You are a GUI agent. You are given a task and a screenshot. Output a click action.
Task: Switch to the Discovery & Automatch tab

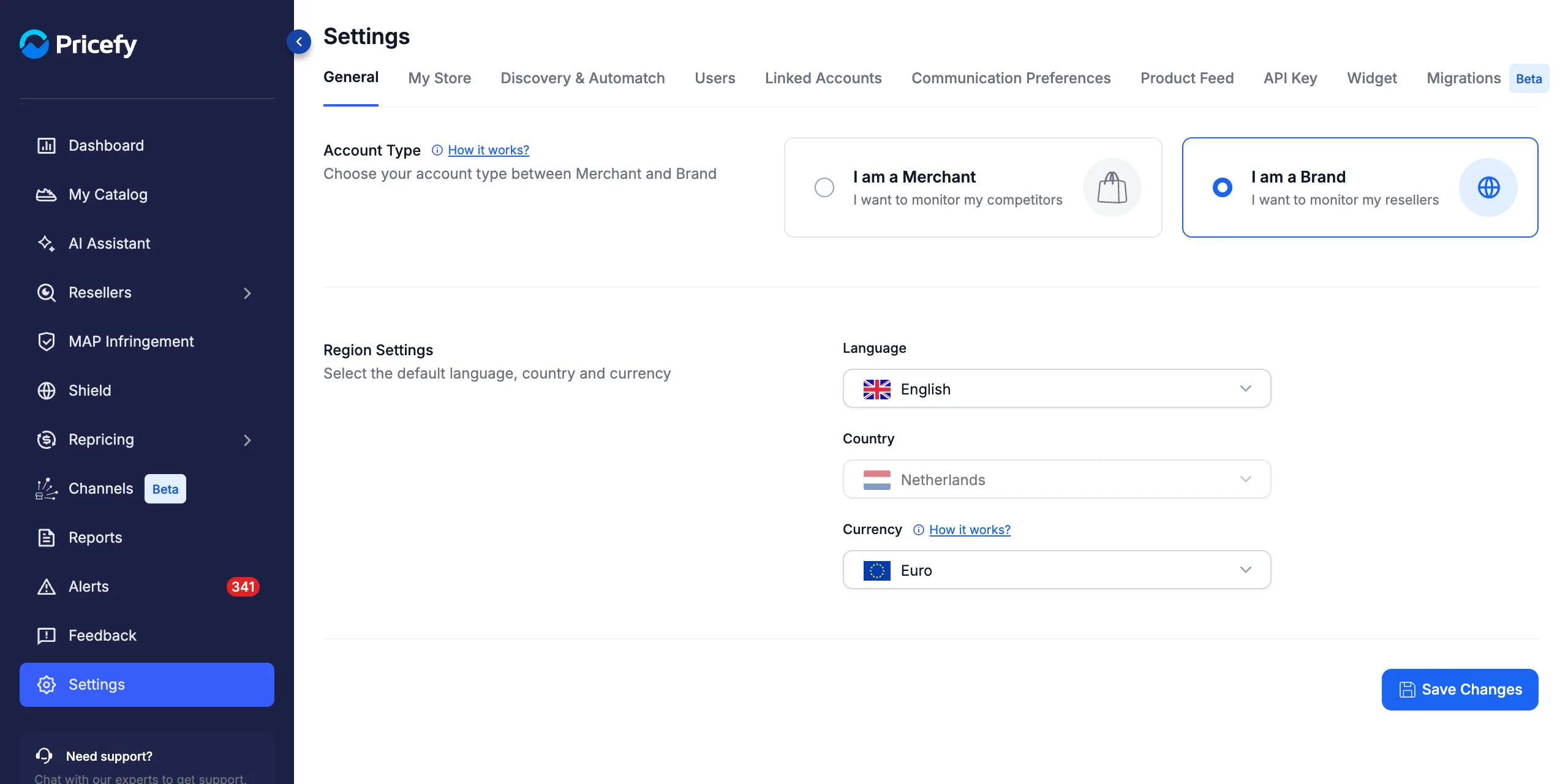(583, 78)
